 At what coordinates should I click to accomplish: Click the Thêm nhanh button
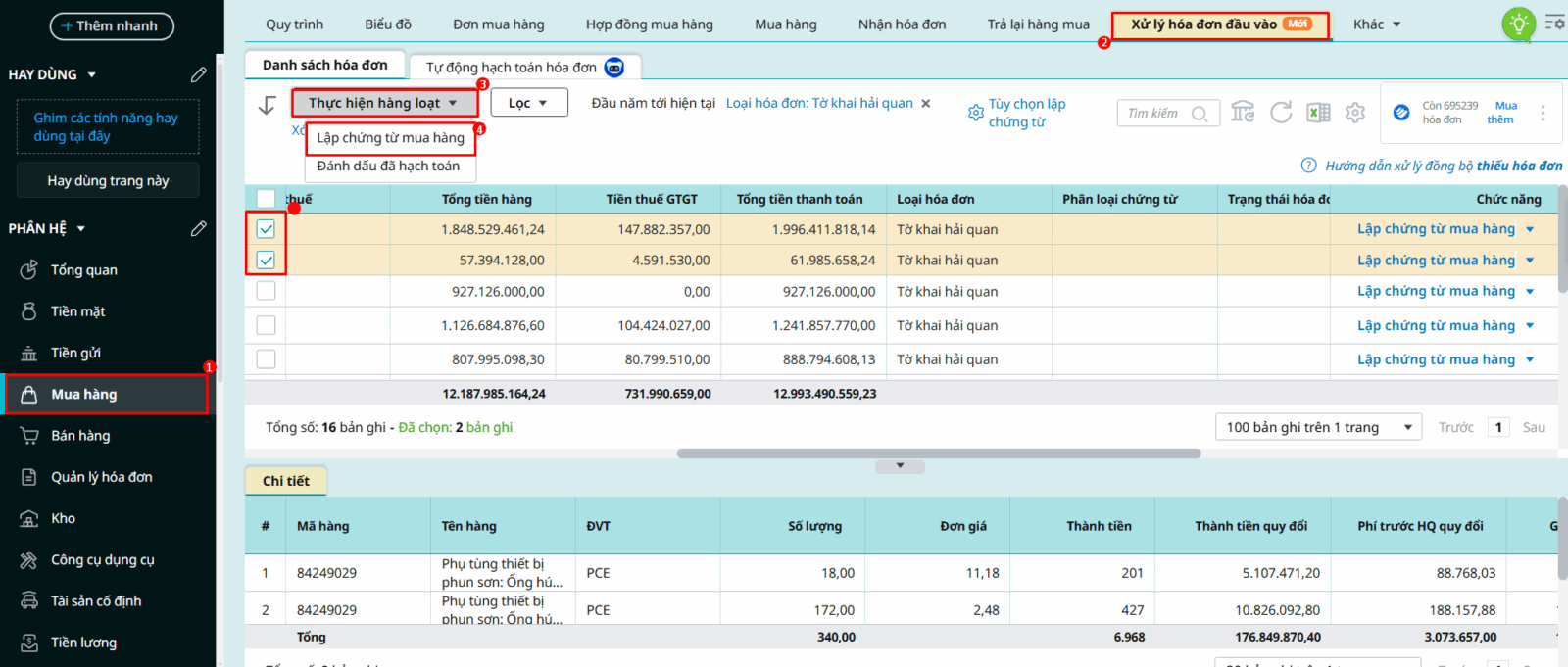[x=112, y=26]
